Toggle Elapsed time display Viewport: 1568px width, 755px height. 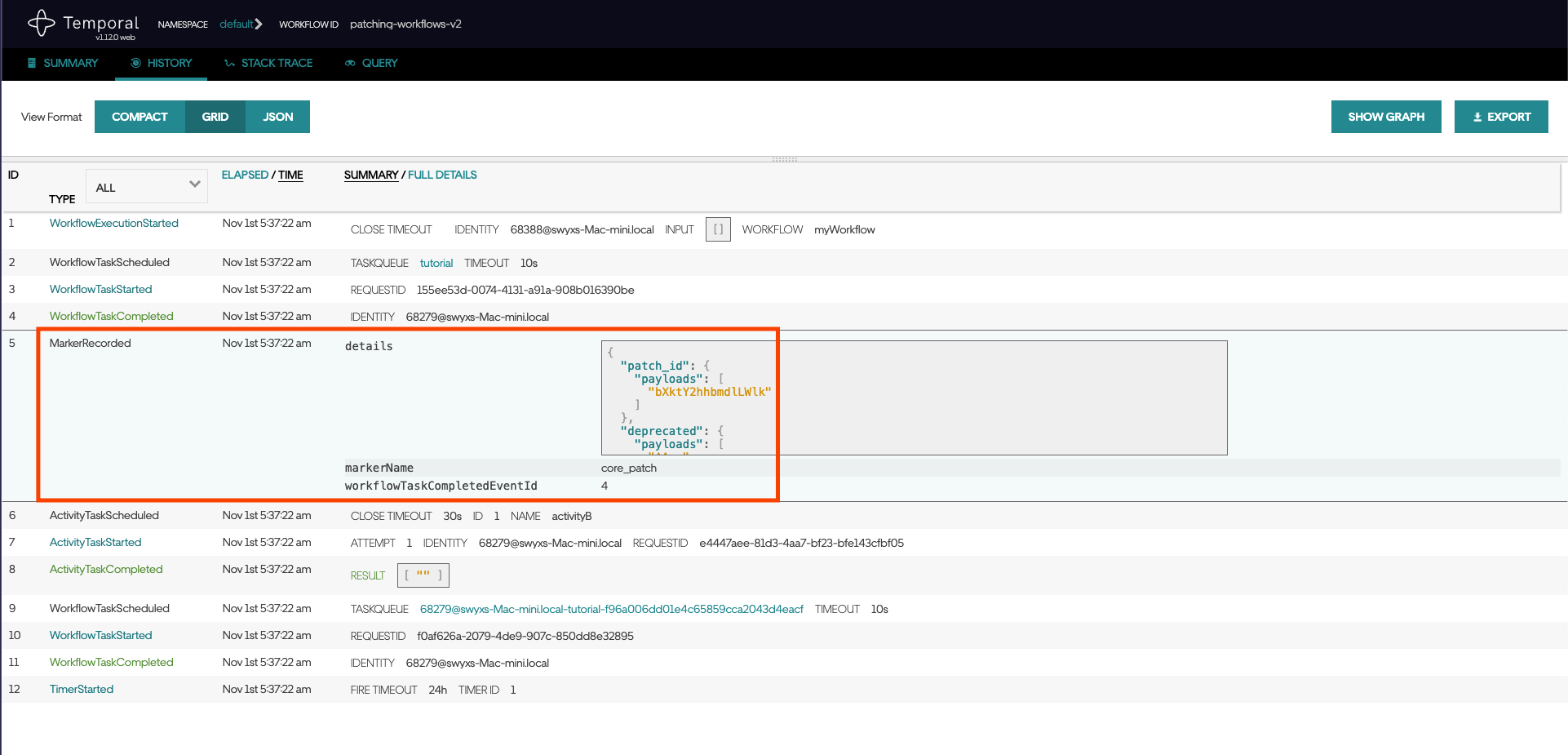pyautogui.click(x=245, y=175)
